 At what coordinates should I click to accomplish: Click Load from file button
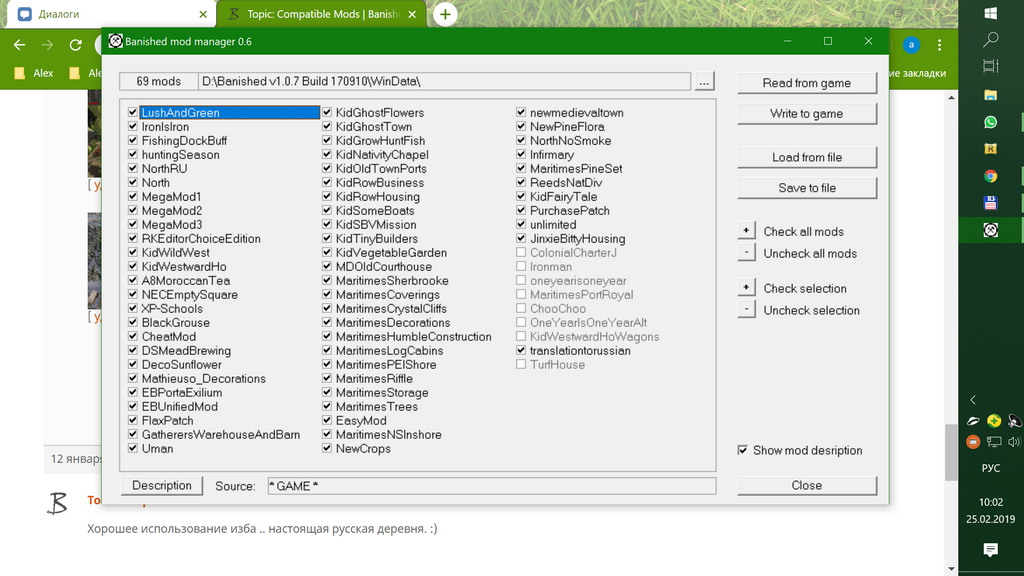(x=807, y=157)
